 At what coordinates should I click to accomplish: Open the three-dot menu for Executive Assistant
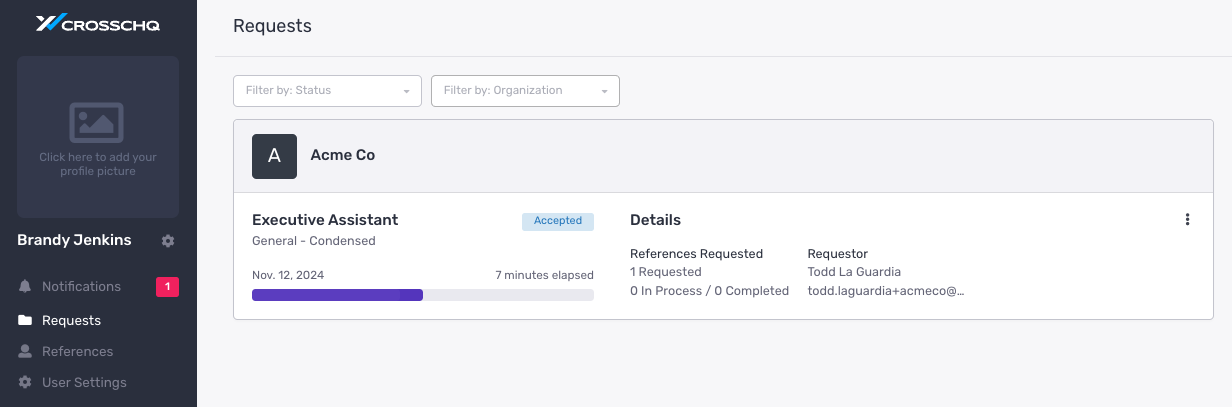(1187, 220)
